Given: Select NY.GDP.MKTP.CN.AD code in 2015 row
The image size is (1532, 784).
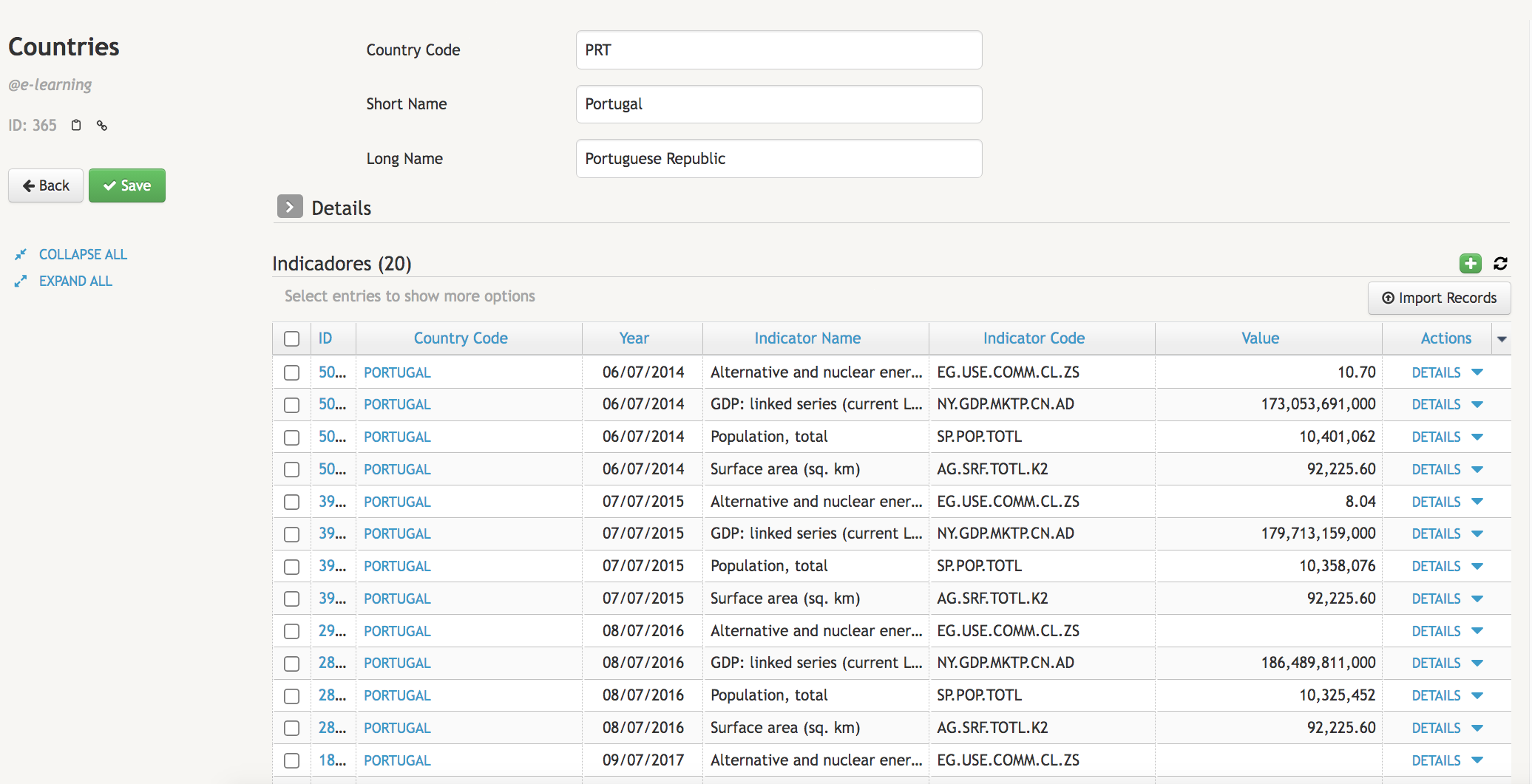Looking at the screenshot, I should tap(1006, 534).
